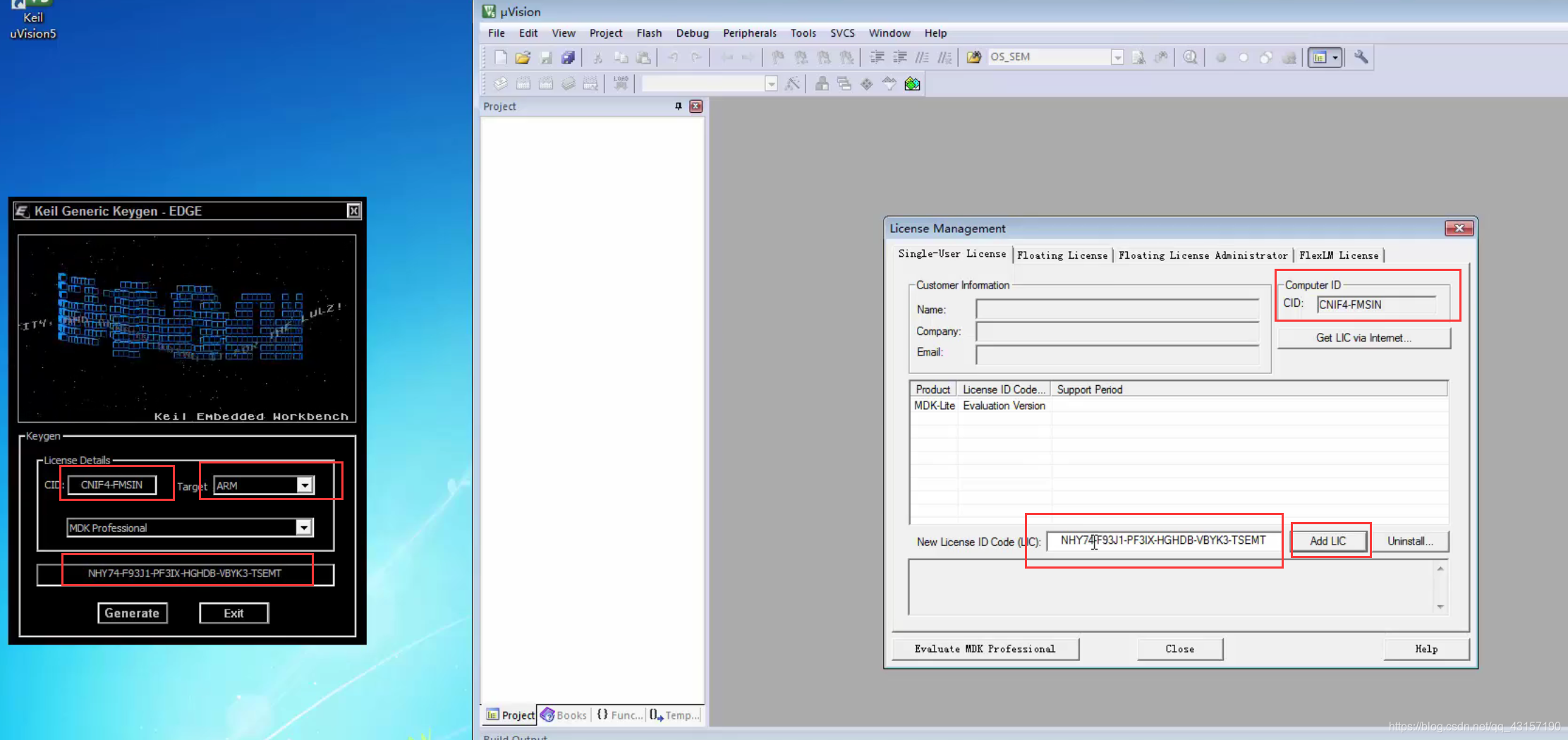Expand the OS_SEM find combo box dropdown
Screen dimensions: 1568x740
point(1117,57)
